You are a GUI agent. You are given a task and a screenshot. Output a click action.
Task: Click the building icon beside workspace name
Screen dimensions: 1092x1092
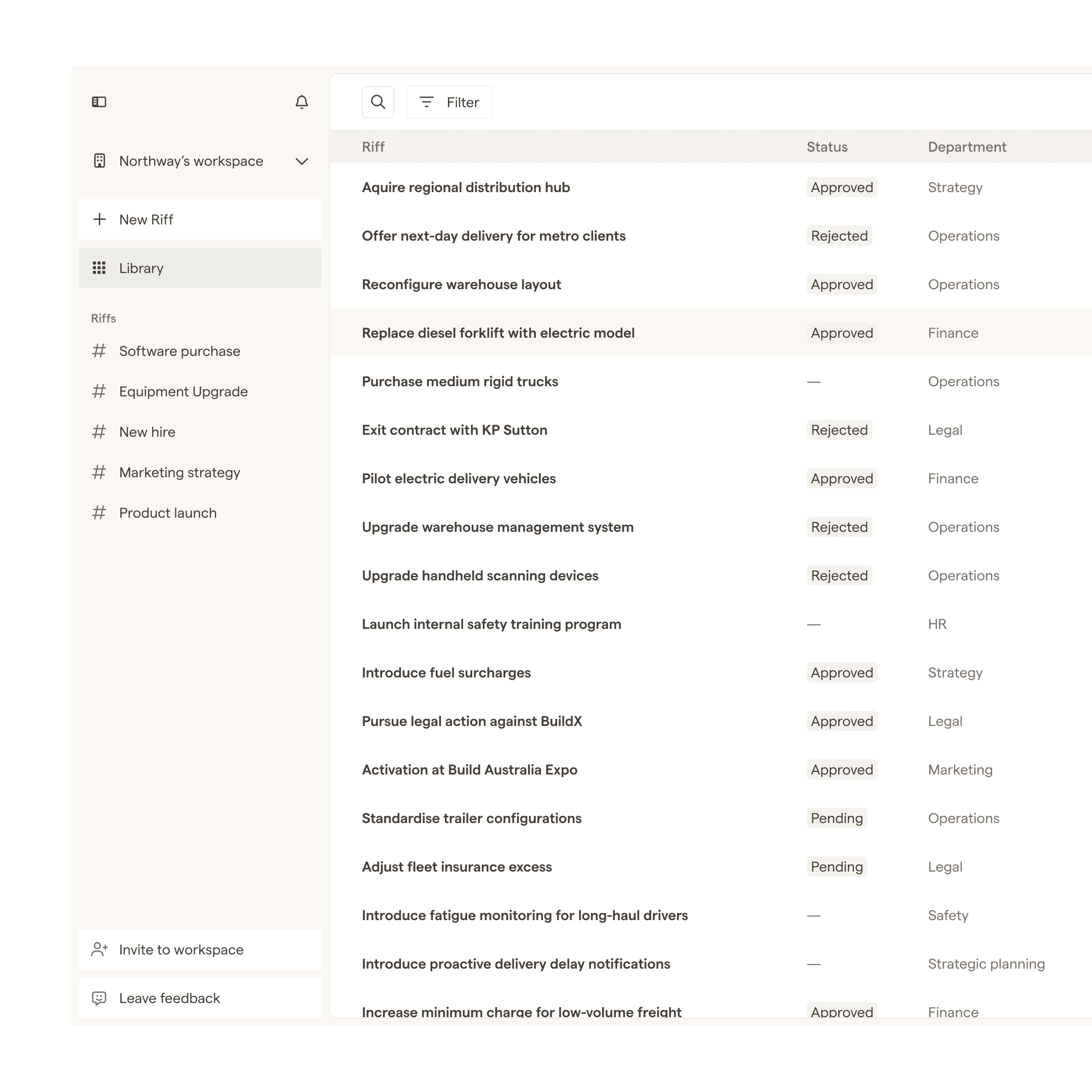(100, 161)
